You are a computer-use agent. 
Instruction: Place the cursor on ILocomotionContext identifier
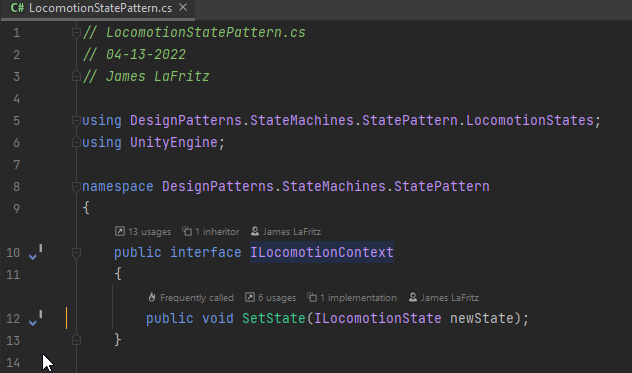[322, 252]
